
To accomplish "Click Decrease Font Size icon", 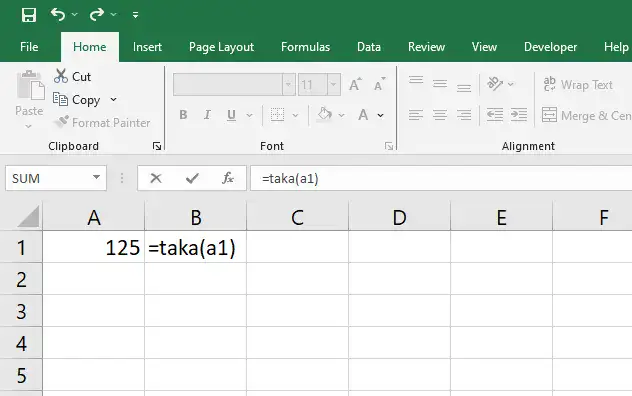I will (x=379, y=84).
